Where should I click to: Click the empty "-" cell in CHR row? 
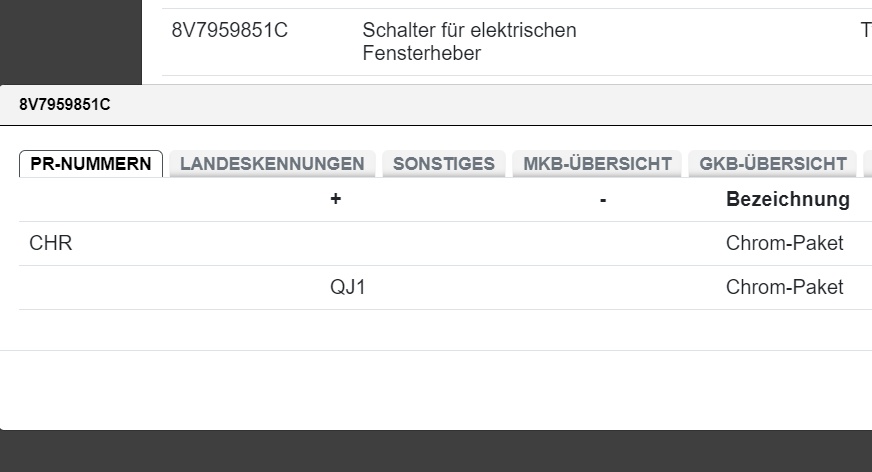[603, 243]
